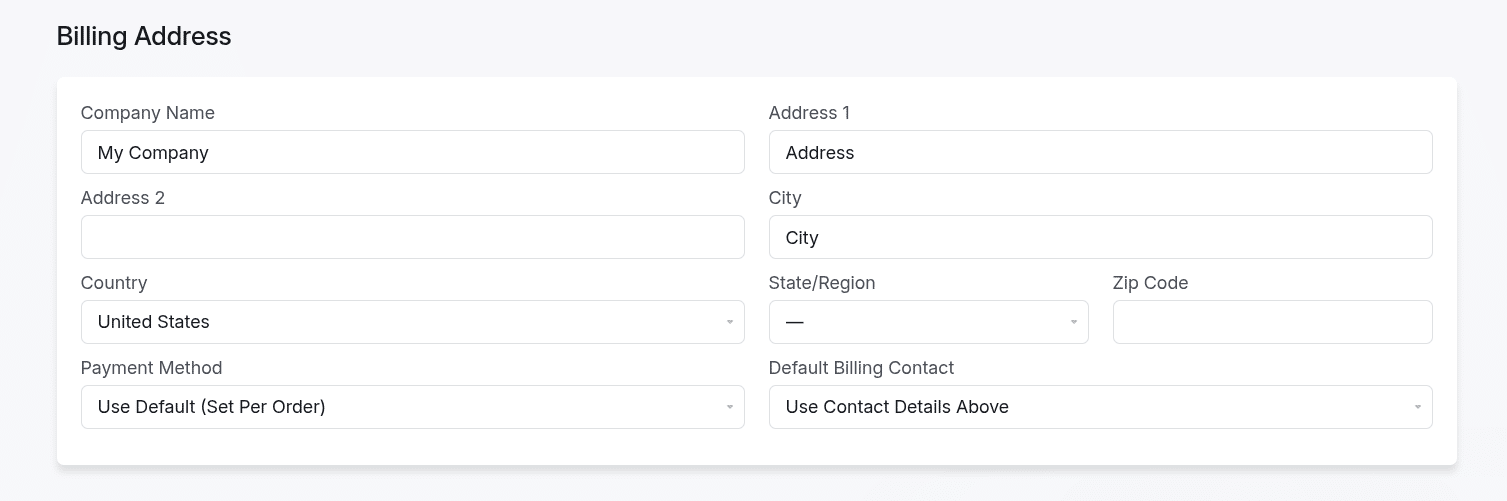This screenshot has width=1507, height=501.
Task: Click the empty Address 2 field
Action: coord(412,237)
